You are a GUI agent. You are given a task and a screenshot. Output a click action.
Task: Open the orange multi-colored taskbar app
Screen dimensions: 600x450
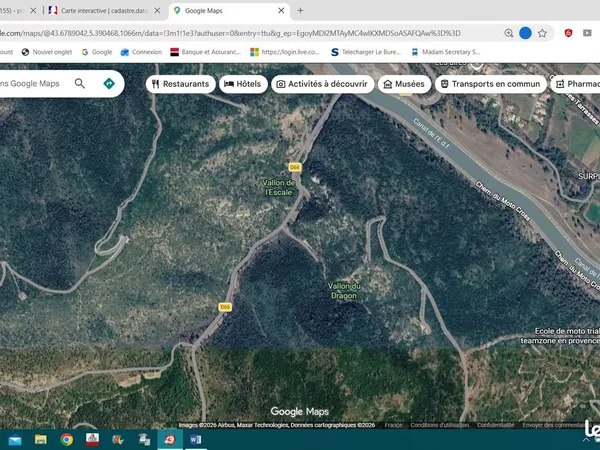pyautogui.click(x=118, y=440)
